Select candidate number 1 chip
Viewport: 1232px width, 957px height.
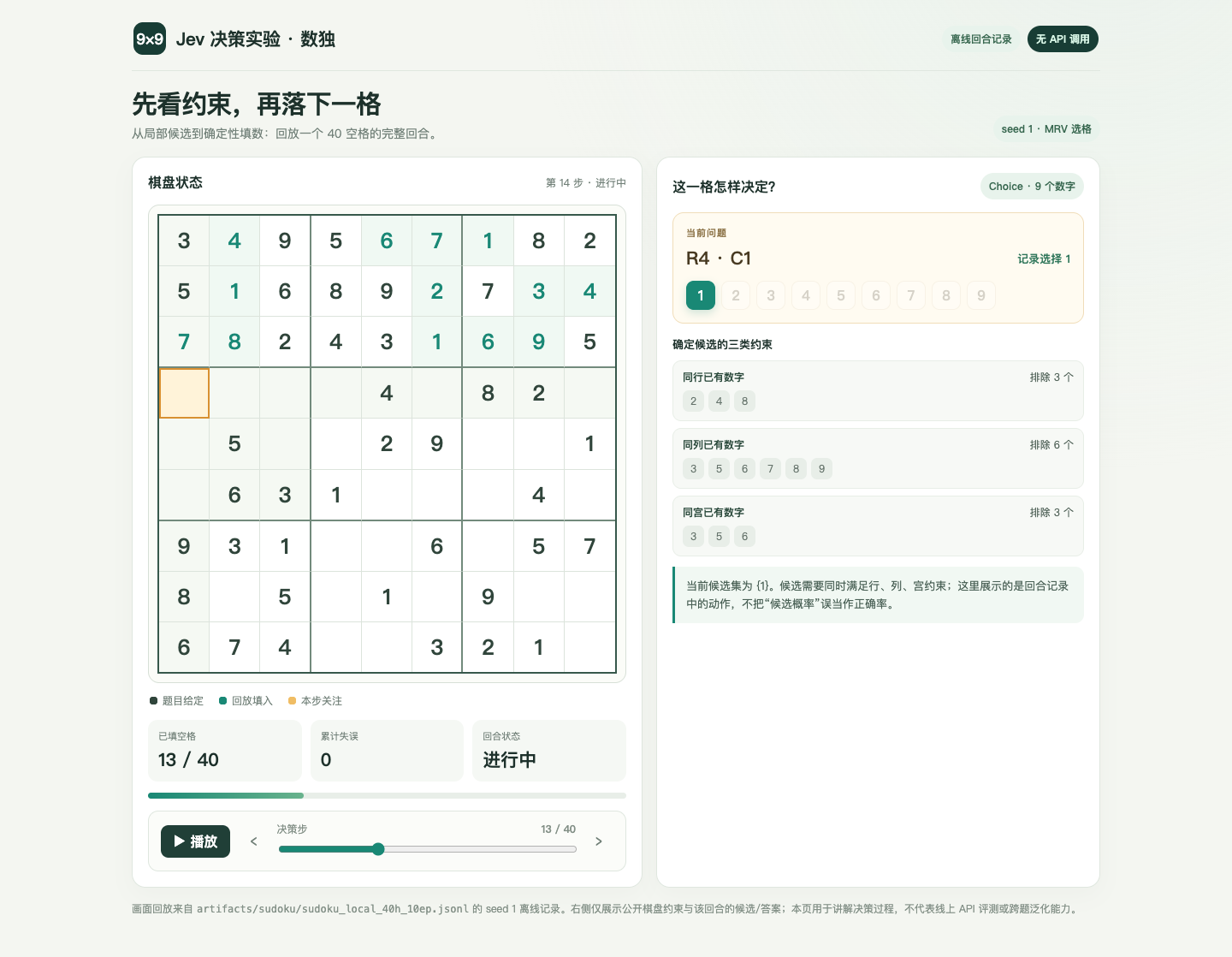pyautogui.click(x=701, y=295)
